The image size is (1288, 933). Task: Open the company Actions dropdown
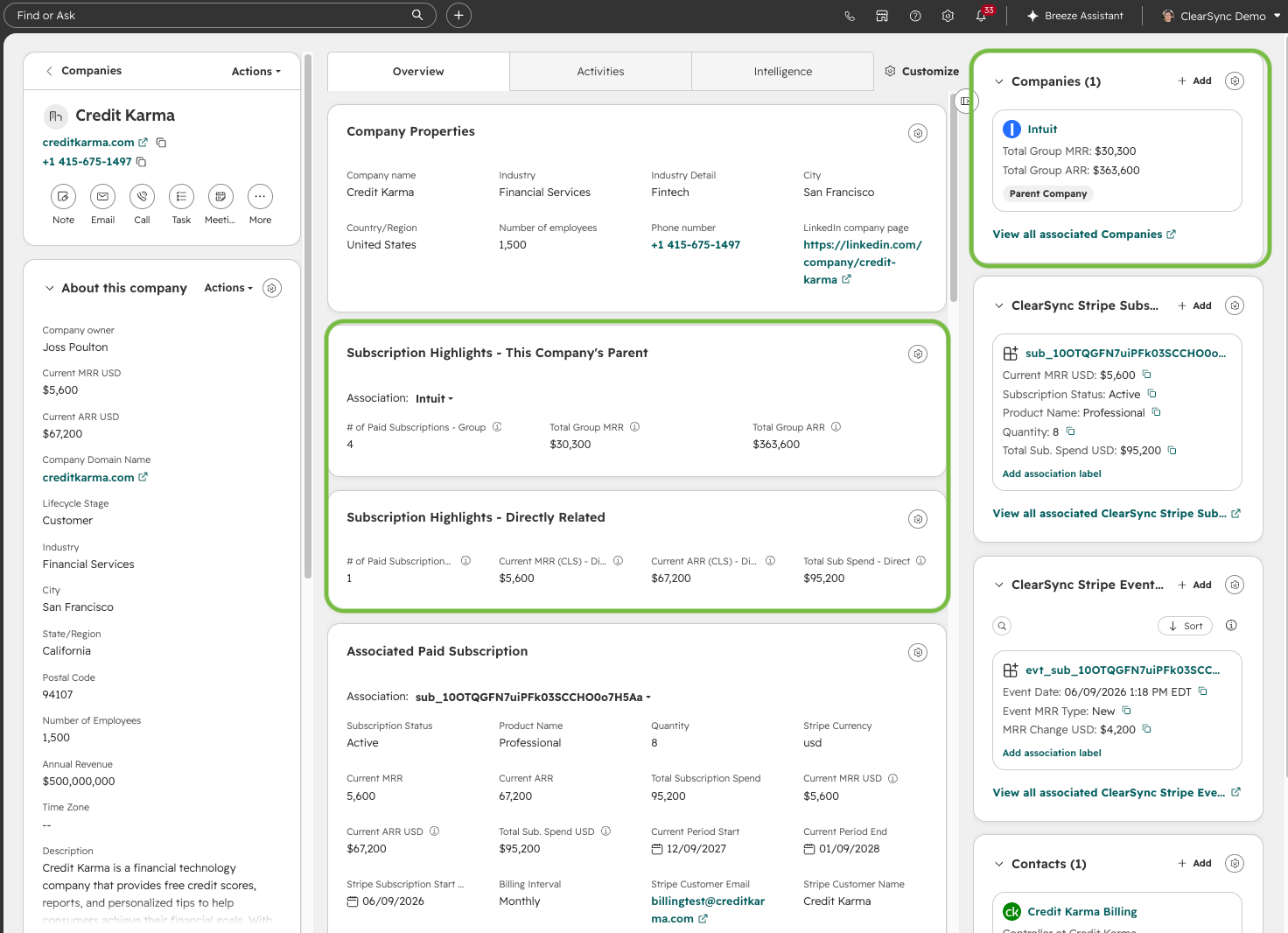(x=256, y=72)
